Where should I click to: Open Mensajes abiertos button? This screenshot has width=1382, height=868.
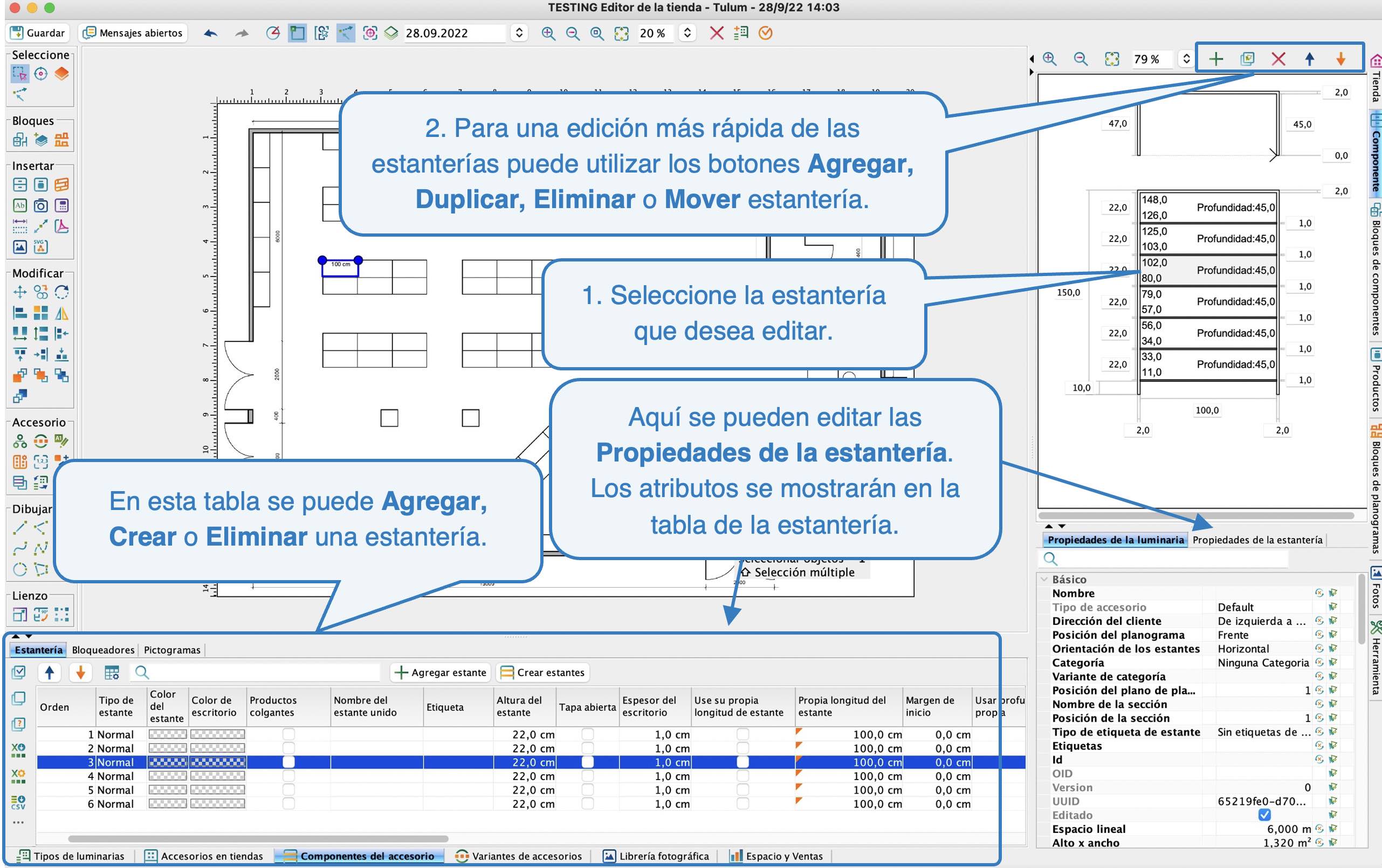coord(133,33)
